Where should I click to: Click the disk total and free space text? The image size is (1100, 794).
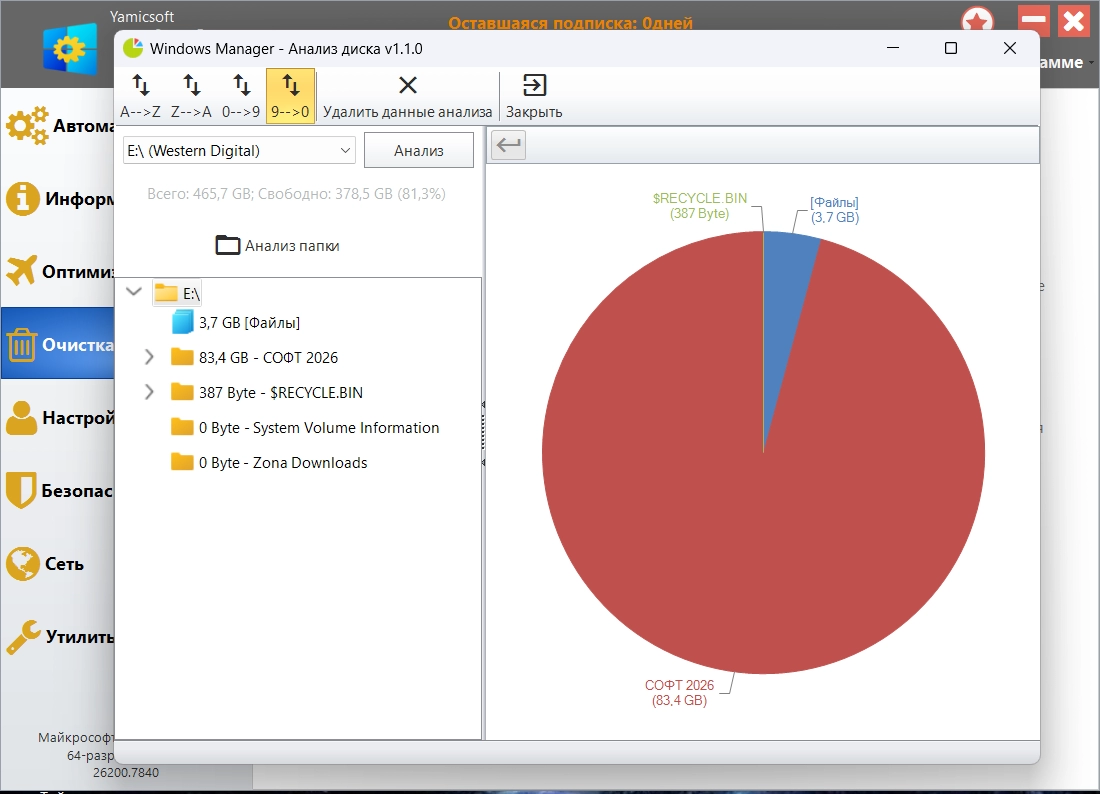point(296,194)
